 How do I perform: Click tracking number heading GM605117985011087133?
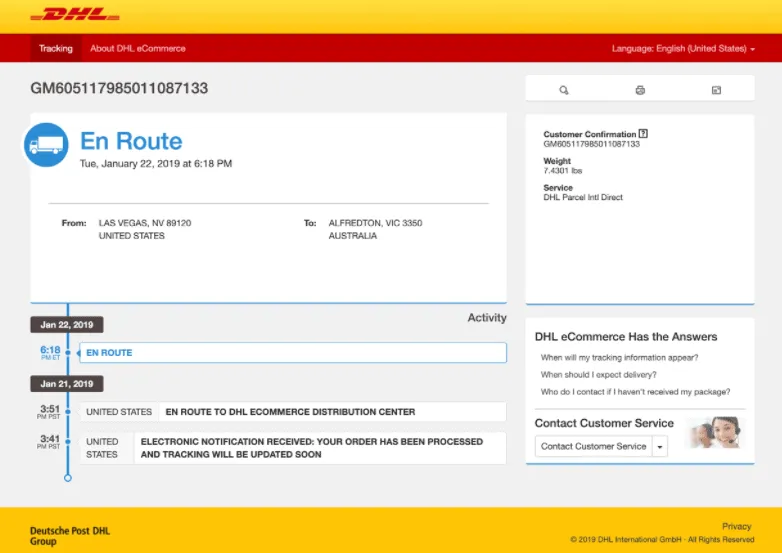[119, 88]
